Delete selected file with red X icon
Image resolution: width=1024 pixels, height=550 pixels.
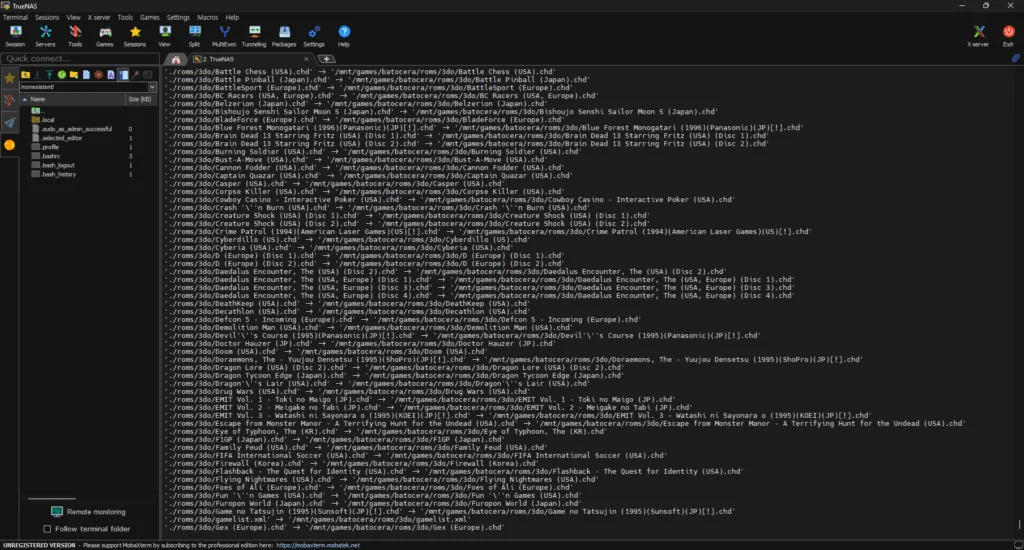click(99, 75)
